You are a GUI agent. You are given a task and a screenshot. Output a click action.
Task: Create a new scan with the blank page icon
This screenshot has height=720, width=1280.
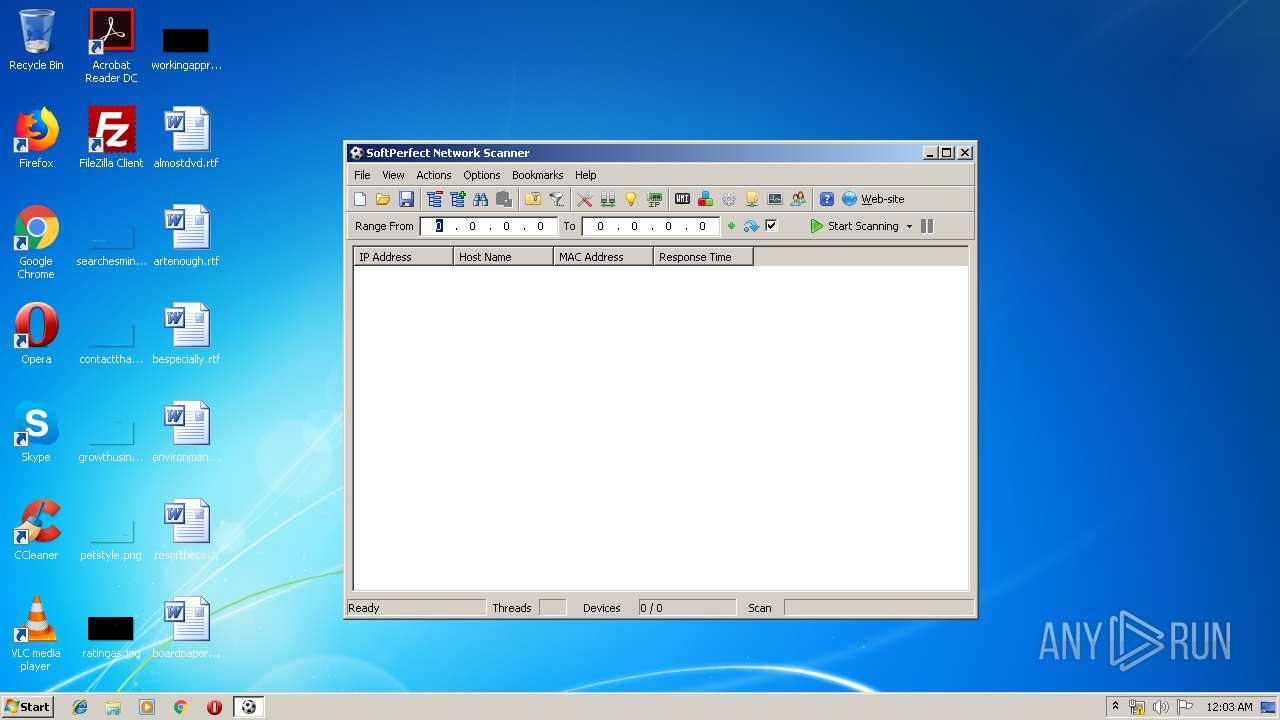(360, 199)
